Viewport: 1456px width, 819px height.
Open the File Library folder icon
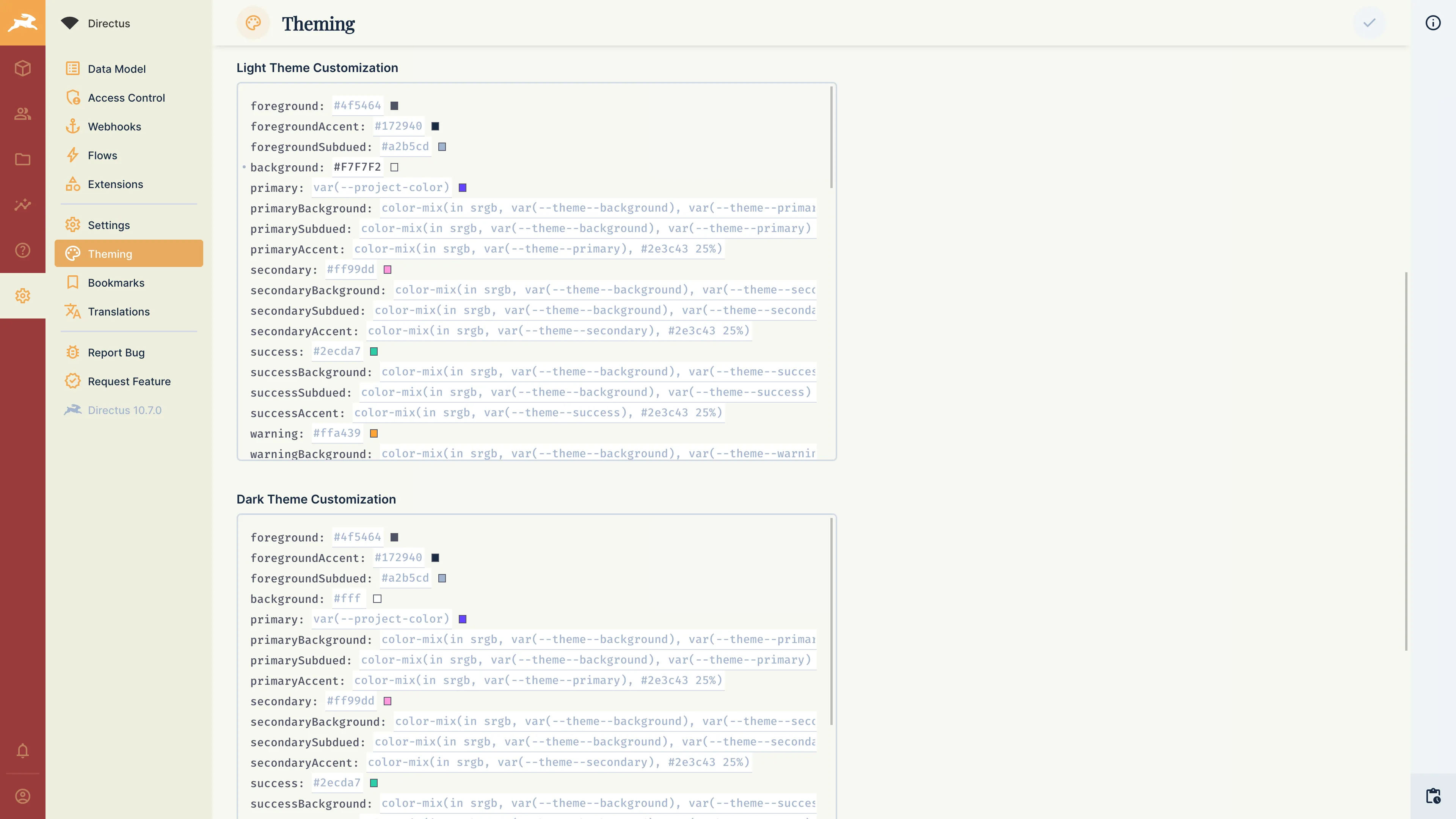click(x=23, y=159)
